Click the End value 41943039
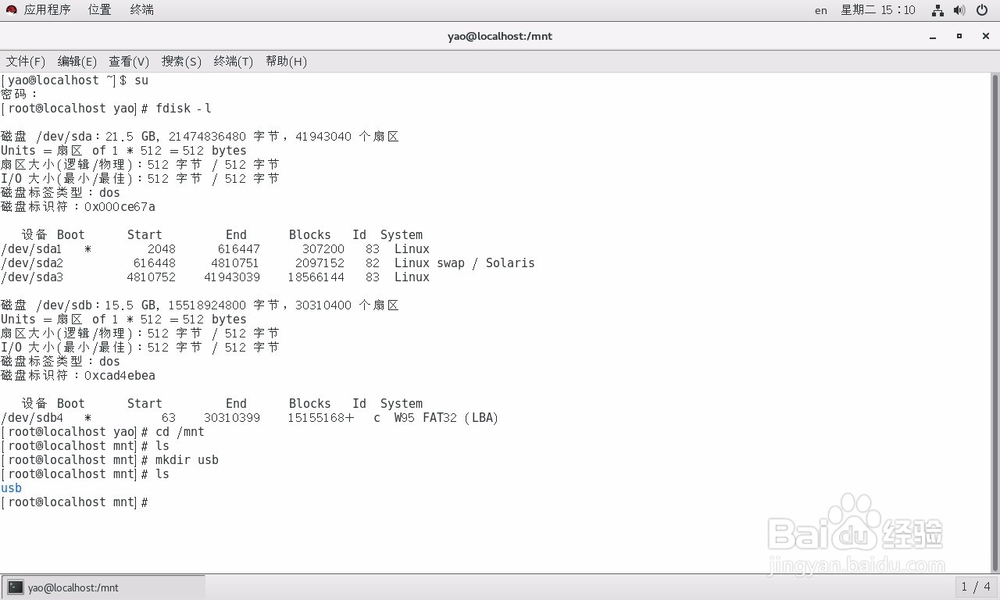The width and height of the screenshot is (1000, 600). tap(232, 277)
